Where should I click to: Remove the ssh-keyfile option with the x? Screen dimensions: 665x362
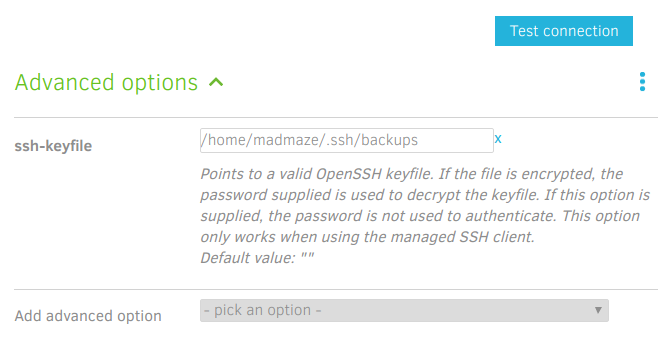point(498,139)
